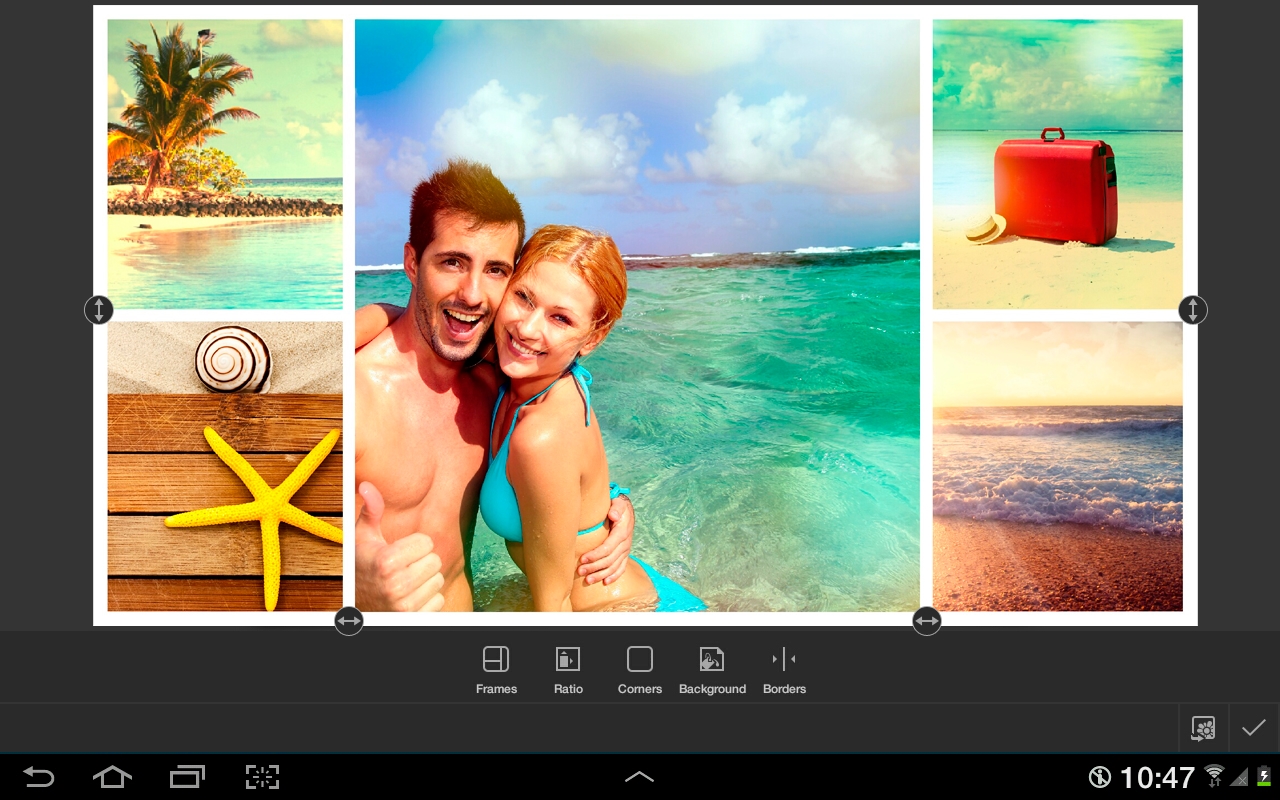Select the palm tree beach photo
This screenshot has height=800, width=1280.
(225, 164)
